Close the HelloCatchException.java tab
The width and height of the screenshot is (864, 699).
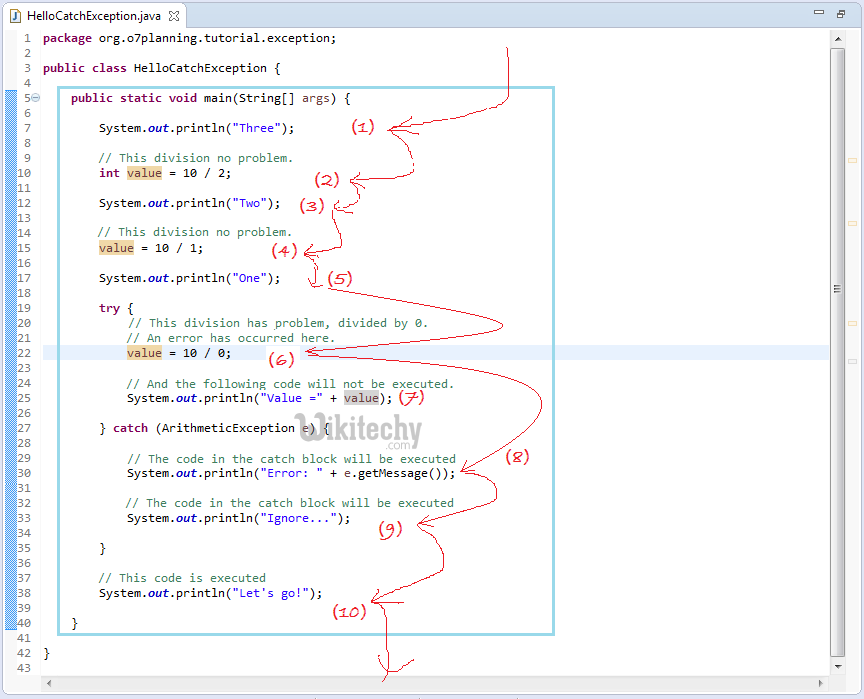[174, 17]
